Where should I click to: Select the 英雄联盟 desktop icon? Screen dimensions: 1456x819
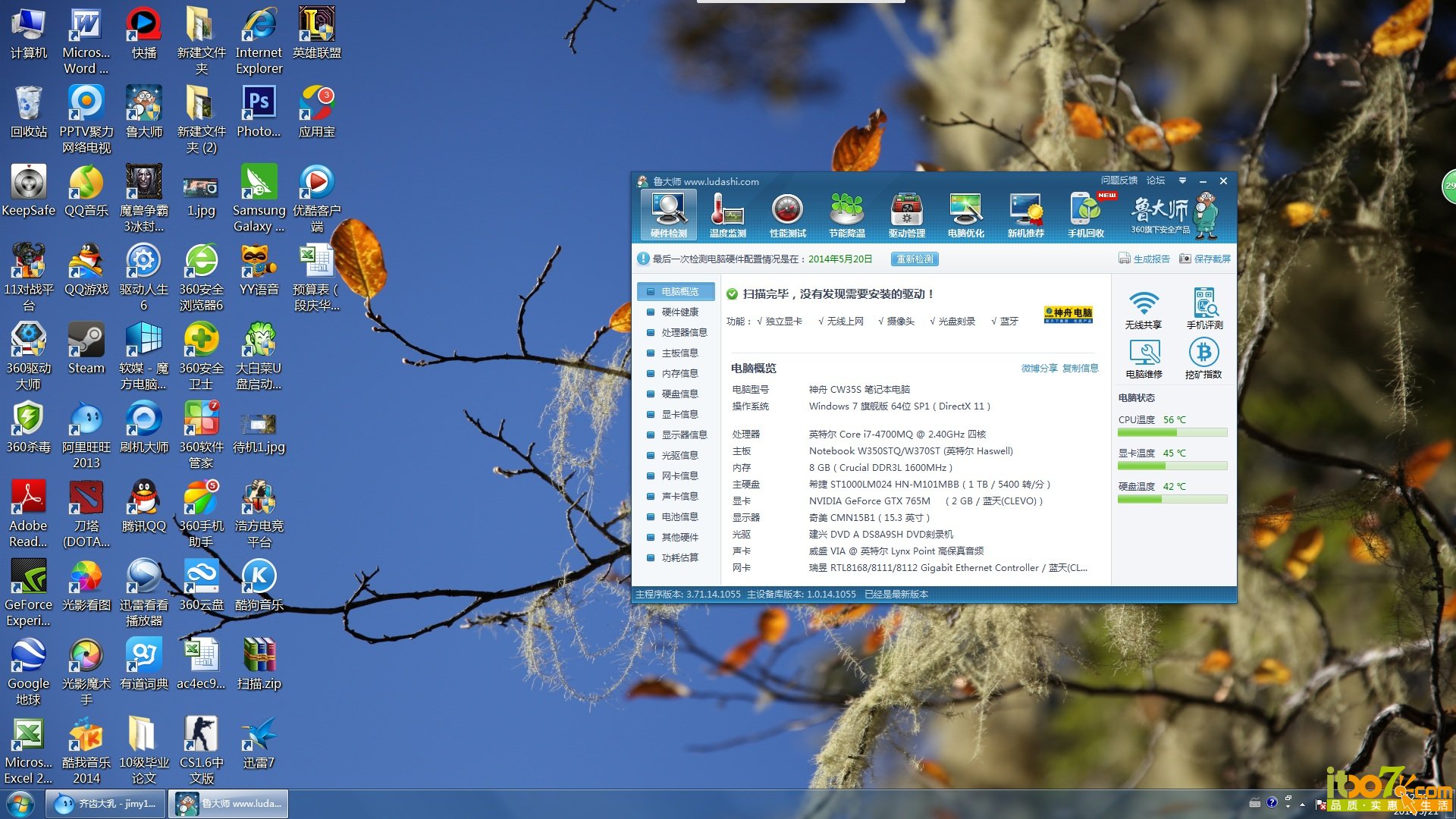pyautogui.click(x=317, y=33)
